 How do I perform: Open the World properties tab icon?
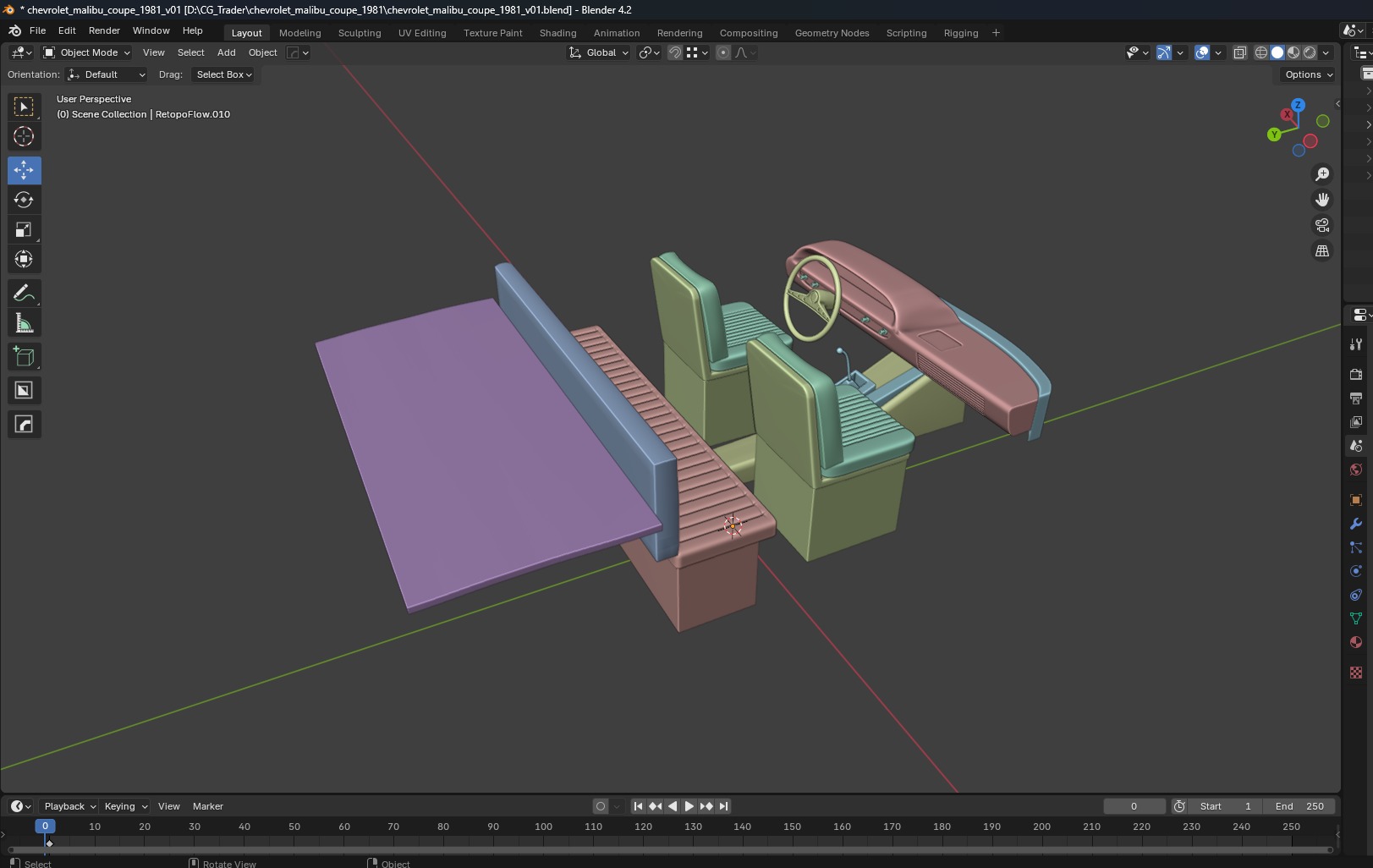point(1356,470)
